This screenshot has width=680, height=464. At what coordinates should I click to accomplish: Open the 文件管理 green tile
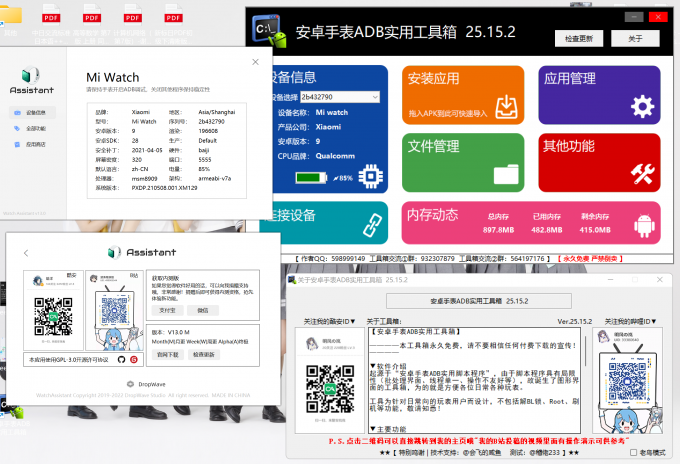click(x=463, y=163)
